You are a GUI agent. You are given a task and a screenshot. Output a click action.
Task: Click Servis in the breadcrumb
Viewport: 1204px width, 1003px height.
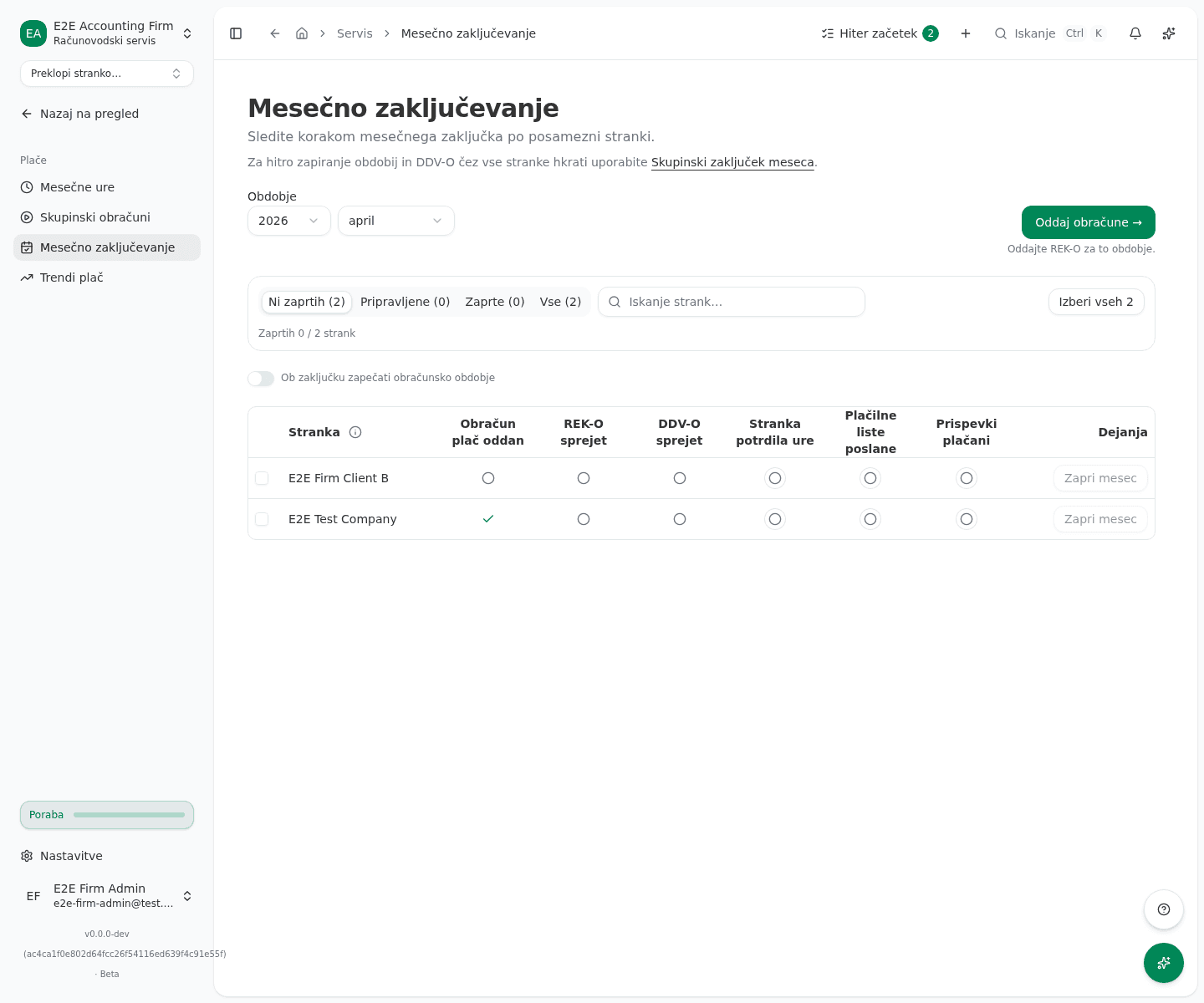355,33
